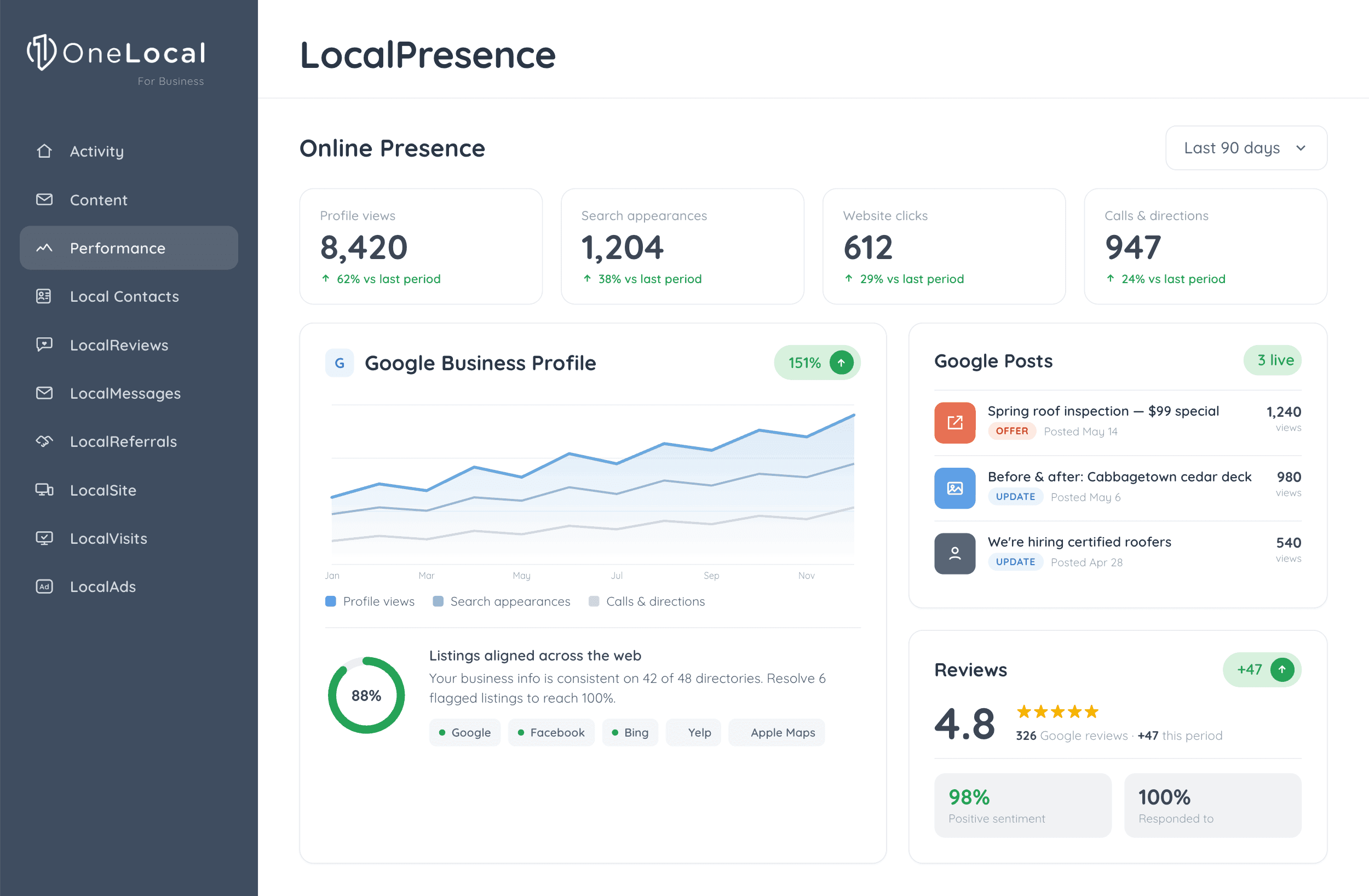Click the LocalPresence page title

pos(428,55)
